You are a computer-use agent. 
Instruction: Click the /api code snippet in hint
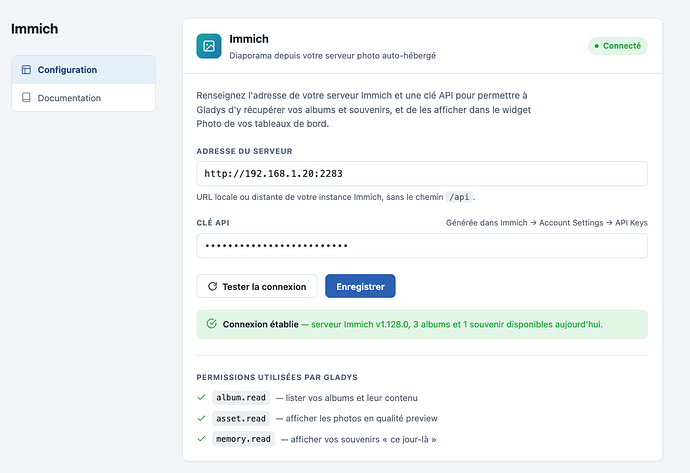coord(459,197)
